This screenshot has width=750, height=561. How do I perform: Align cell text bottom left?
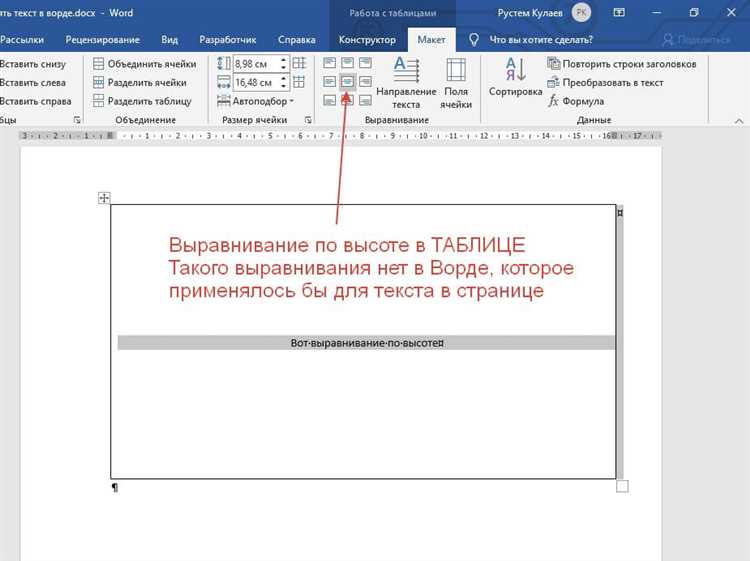[x=330, y=100]
